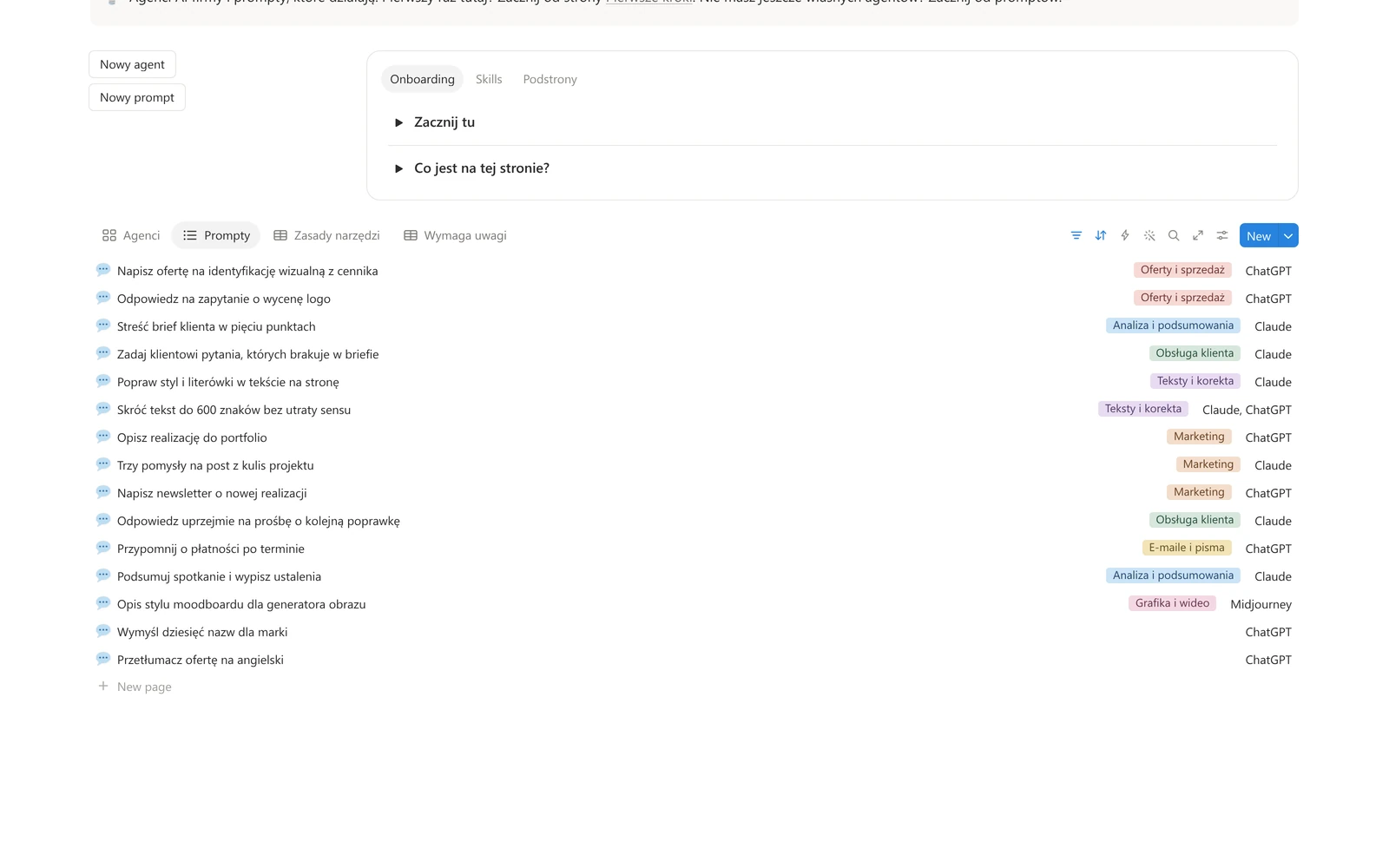The width and height of the screenshot is (1389, 868).
Task: Click 'Oferty i sprzedaż' tag on identyfikację wizualną row
Action: click(1182, 270)
